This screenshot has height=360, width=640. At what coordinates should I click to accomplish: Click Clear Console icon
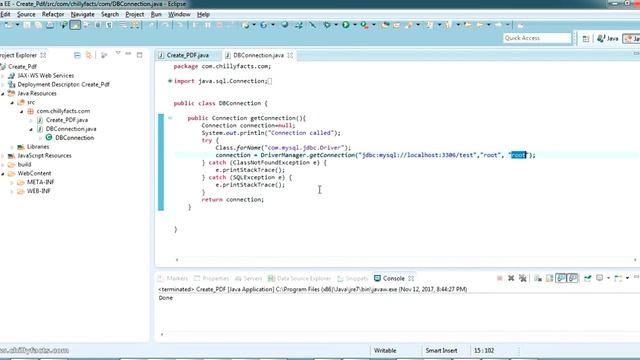click(x=538, y=278)
